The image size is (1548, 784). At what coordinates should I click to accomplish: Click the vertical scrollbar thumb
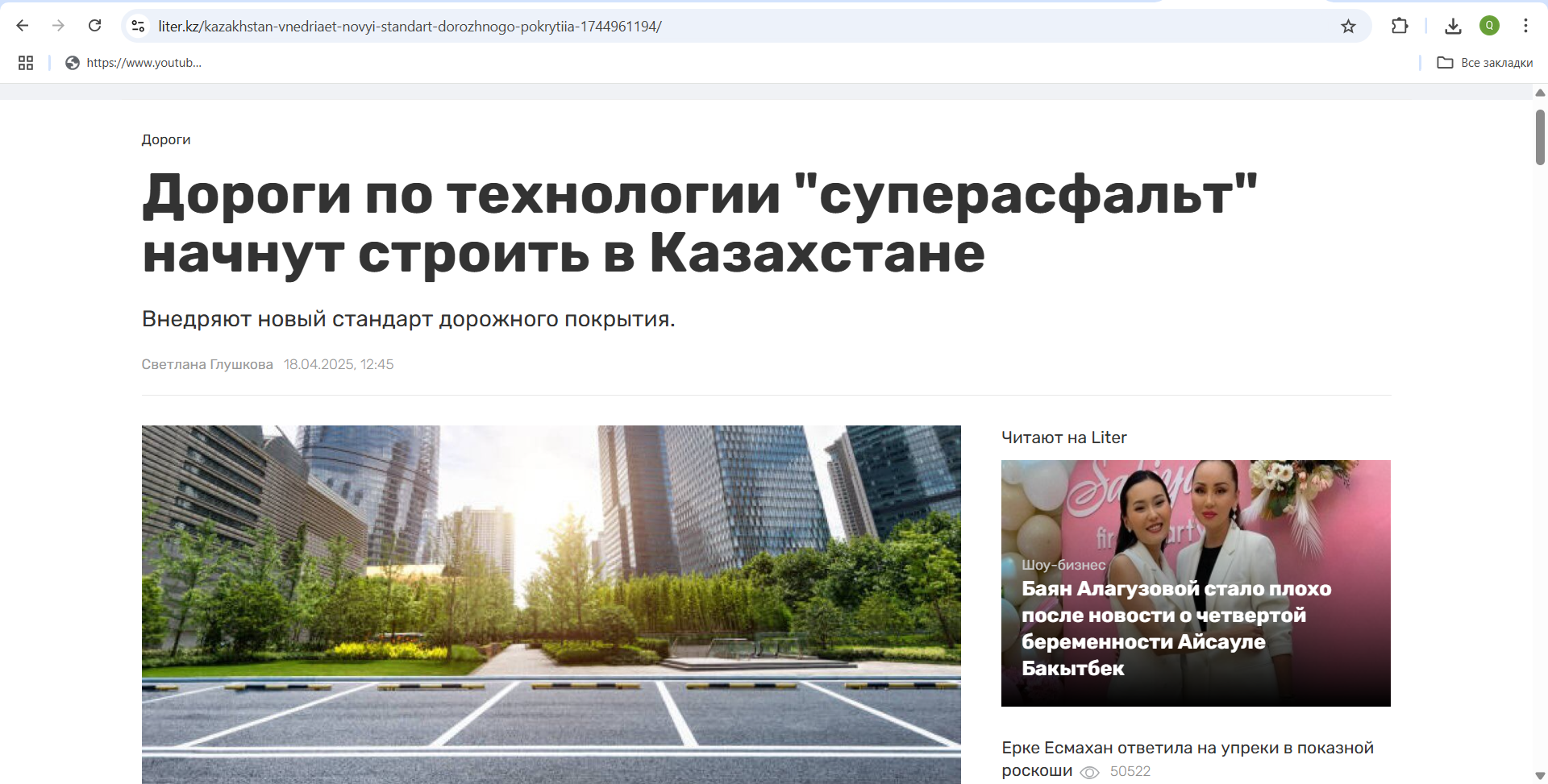click(1540, 137)
